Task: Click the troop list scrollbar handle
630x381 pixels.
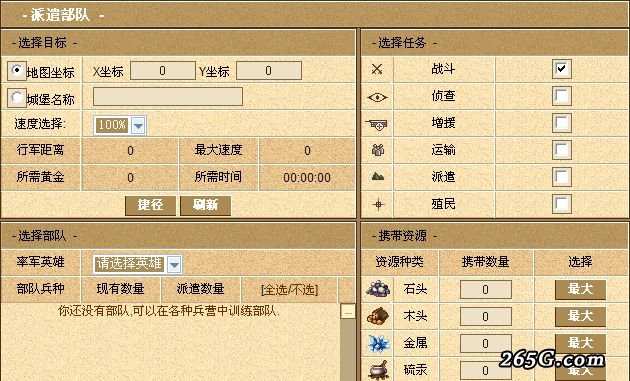Action: point(348,311)
